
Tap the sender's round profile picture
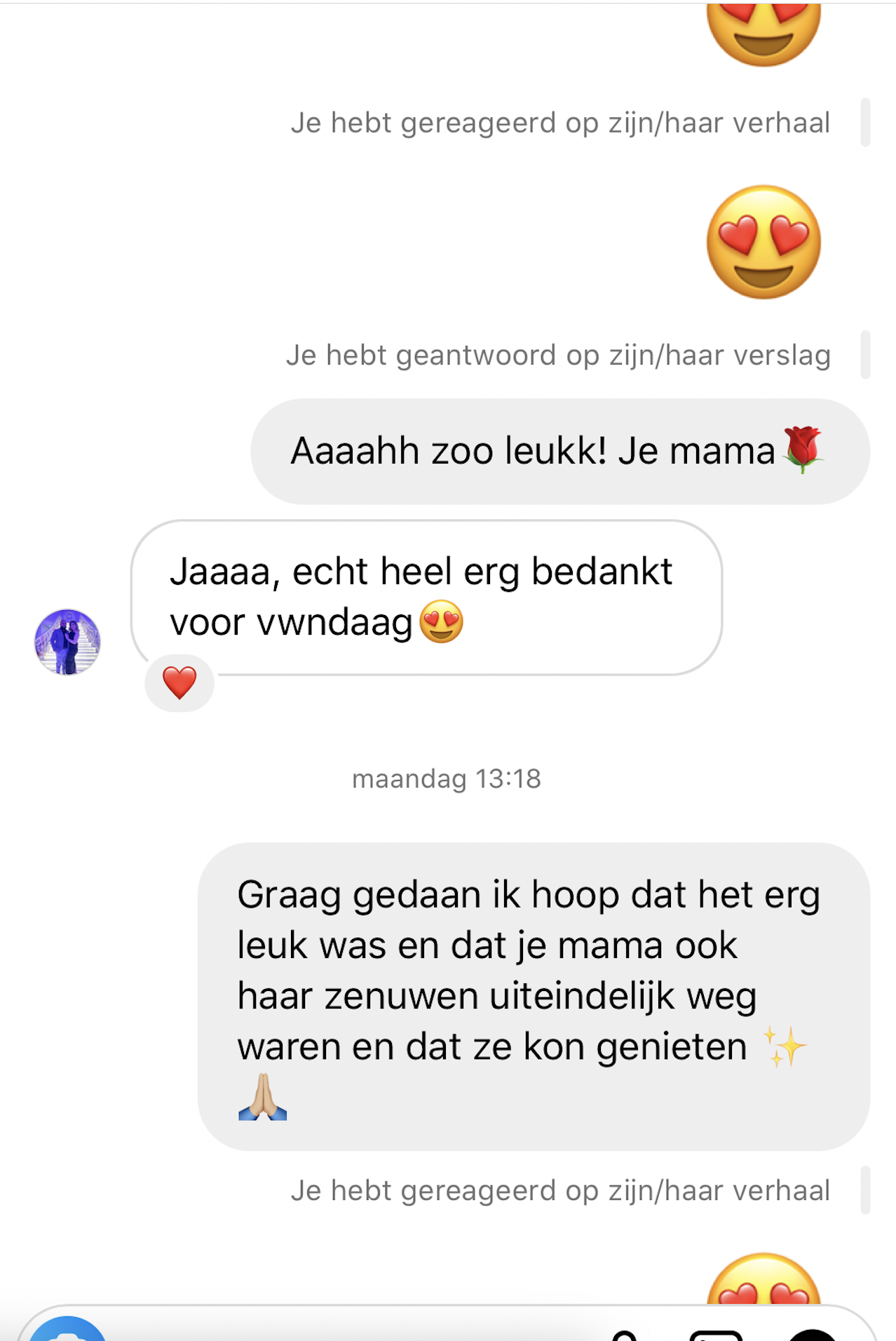(67, 642)
